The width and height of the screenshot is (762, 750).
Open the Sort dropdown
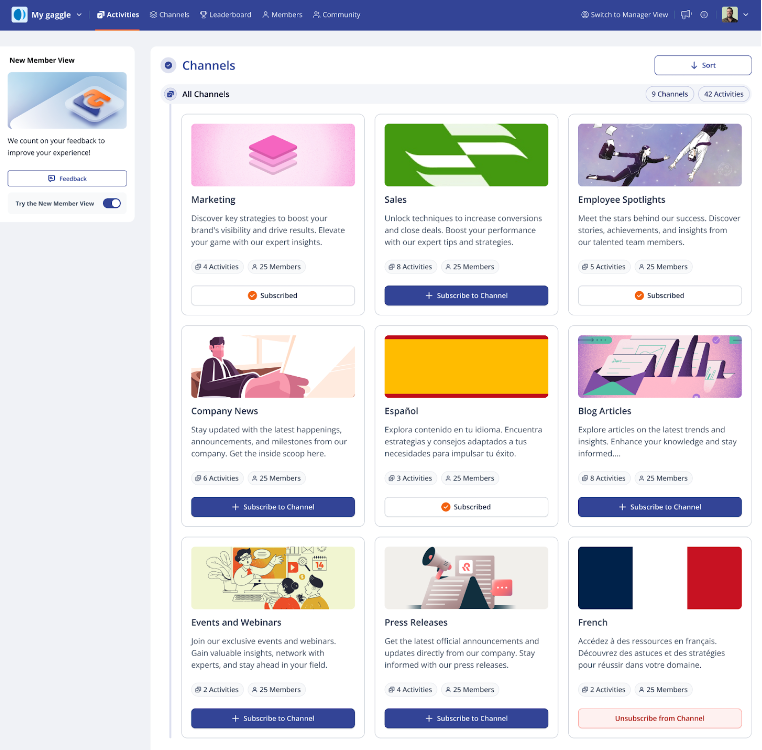point(703,65)
